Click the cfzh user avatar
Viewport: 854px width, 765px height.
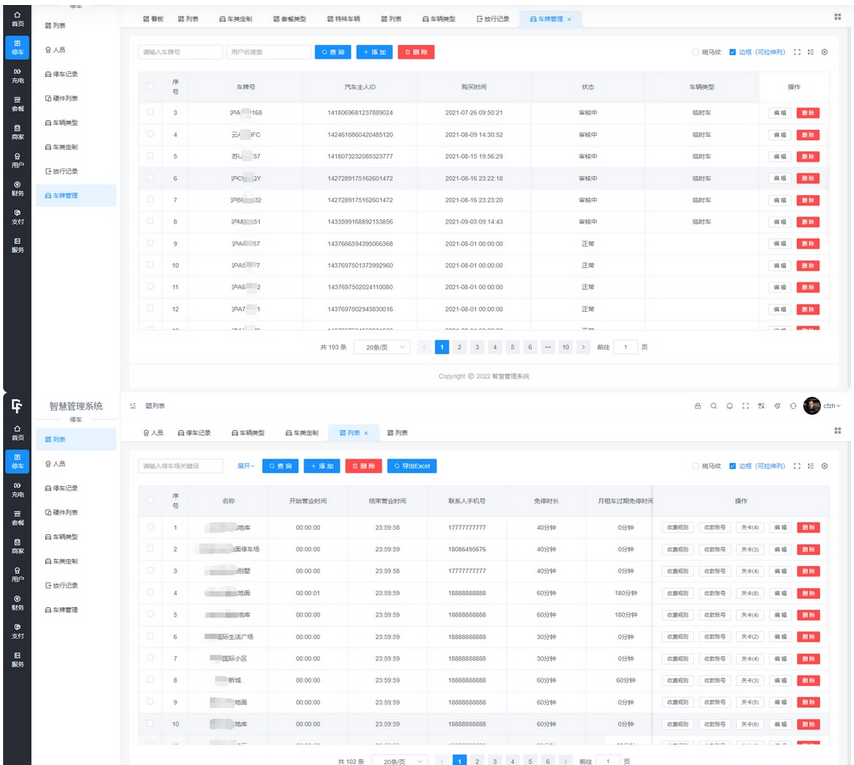pos(812,406)
